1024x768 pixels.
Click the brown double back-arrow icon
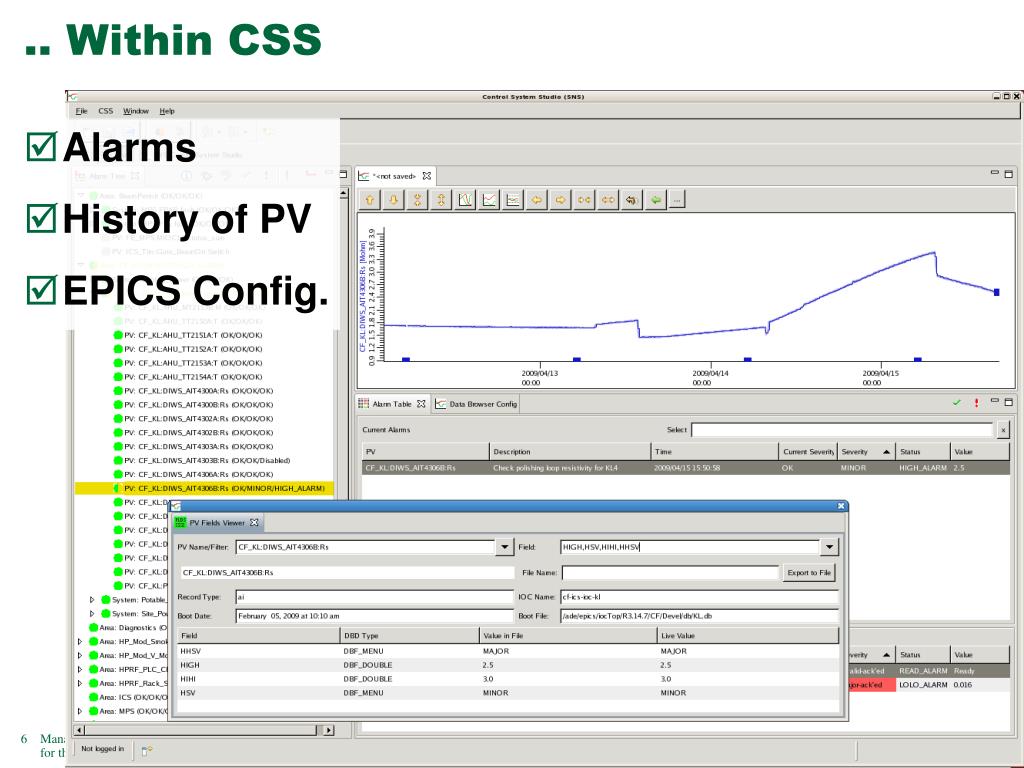632,200
